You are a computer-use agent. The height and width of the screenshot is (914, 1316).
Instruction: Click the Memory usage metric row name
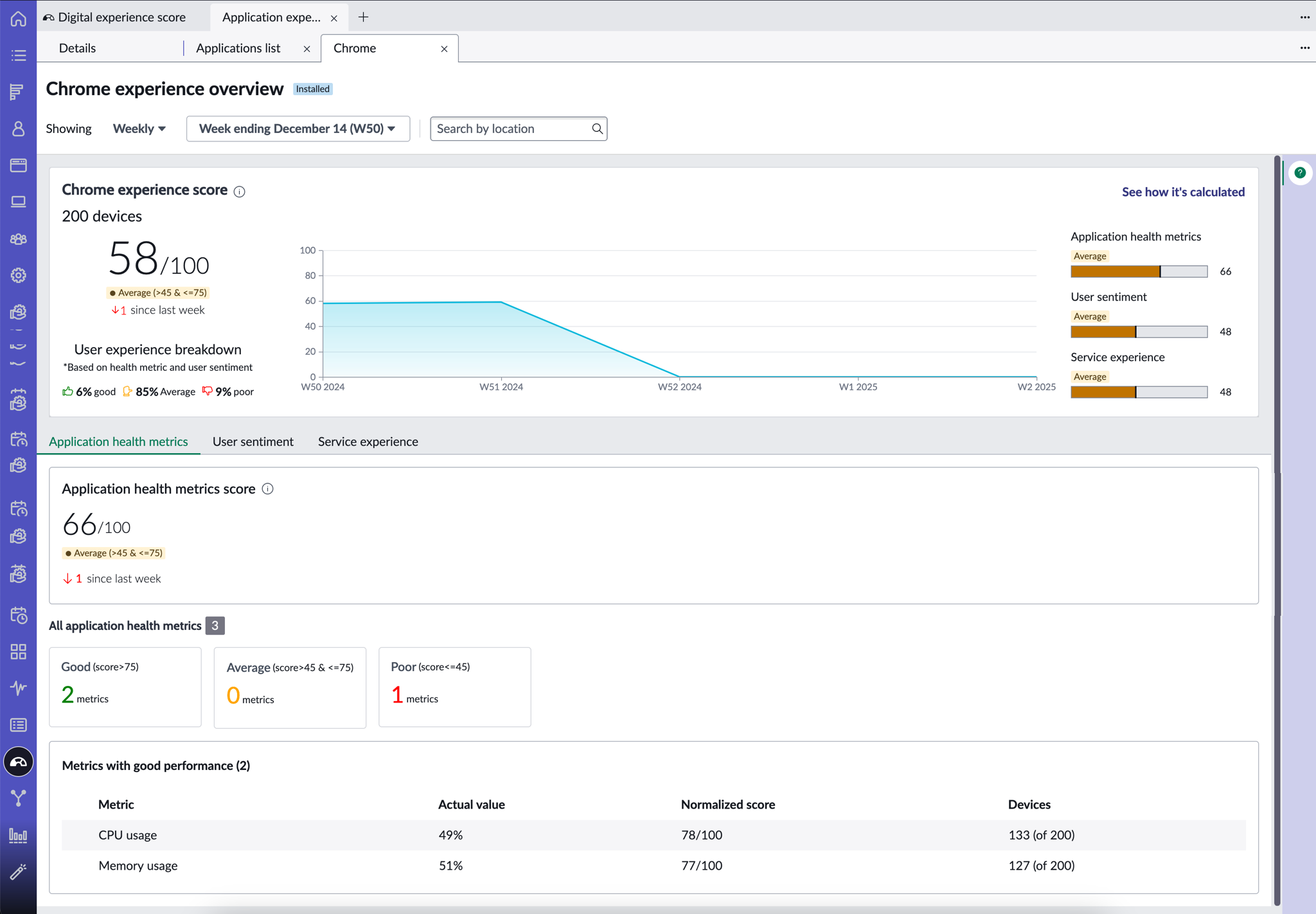(x=138, y=865)
